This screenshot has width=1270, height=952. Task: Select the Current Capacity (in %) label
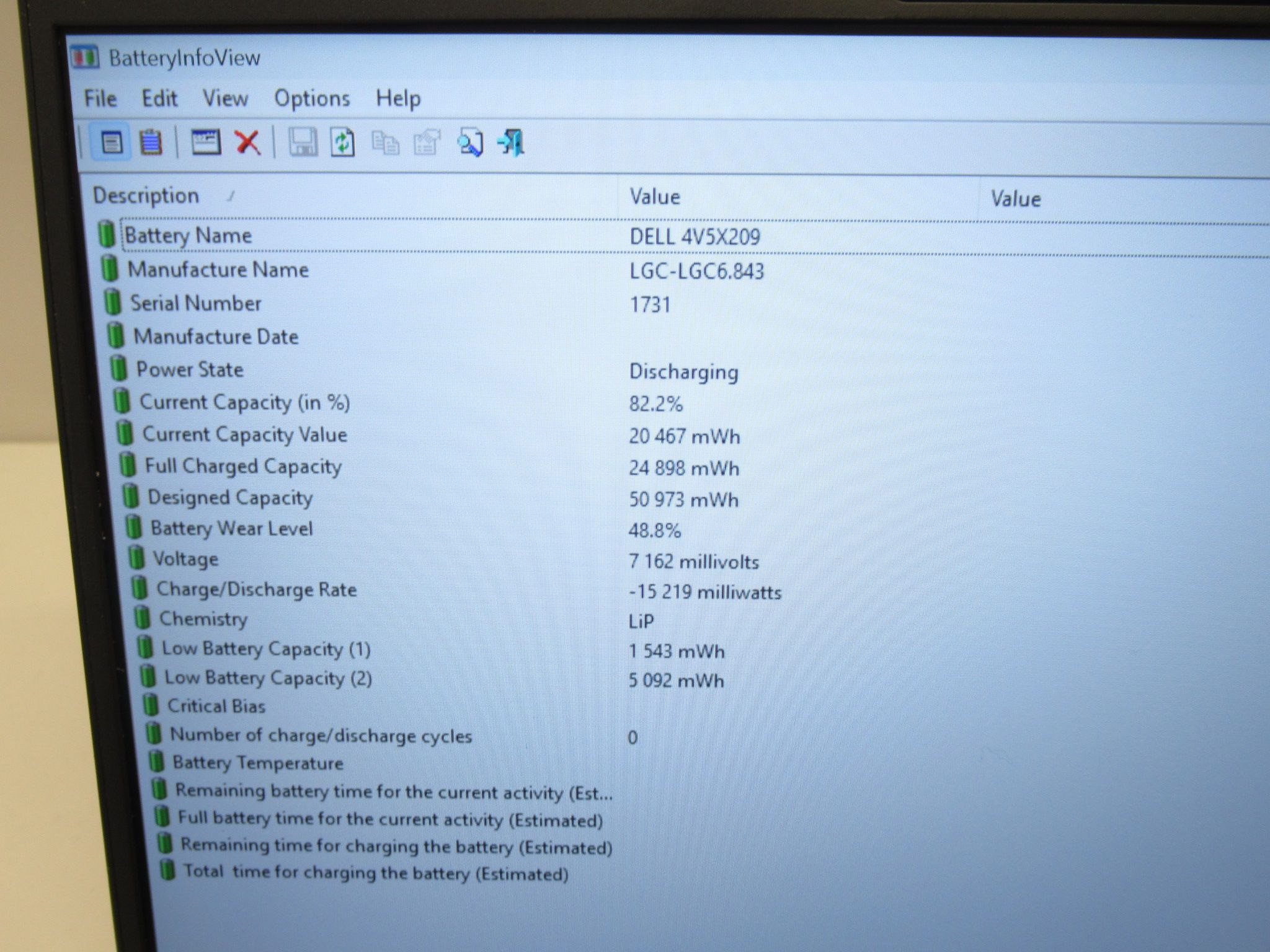pyautogui.click(x=245, y=402)
